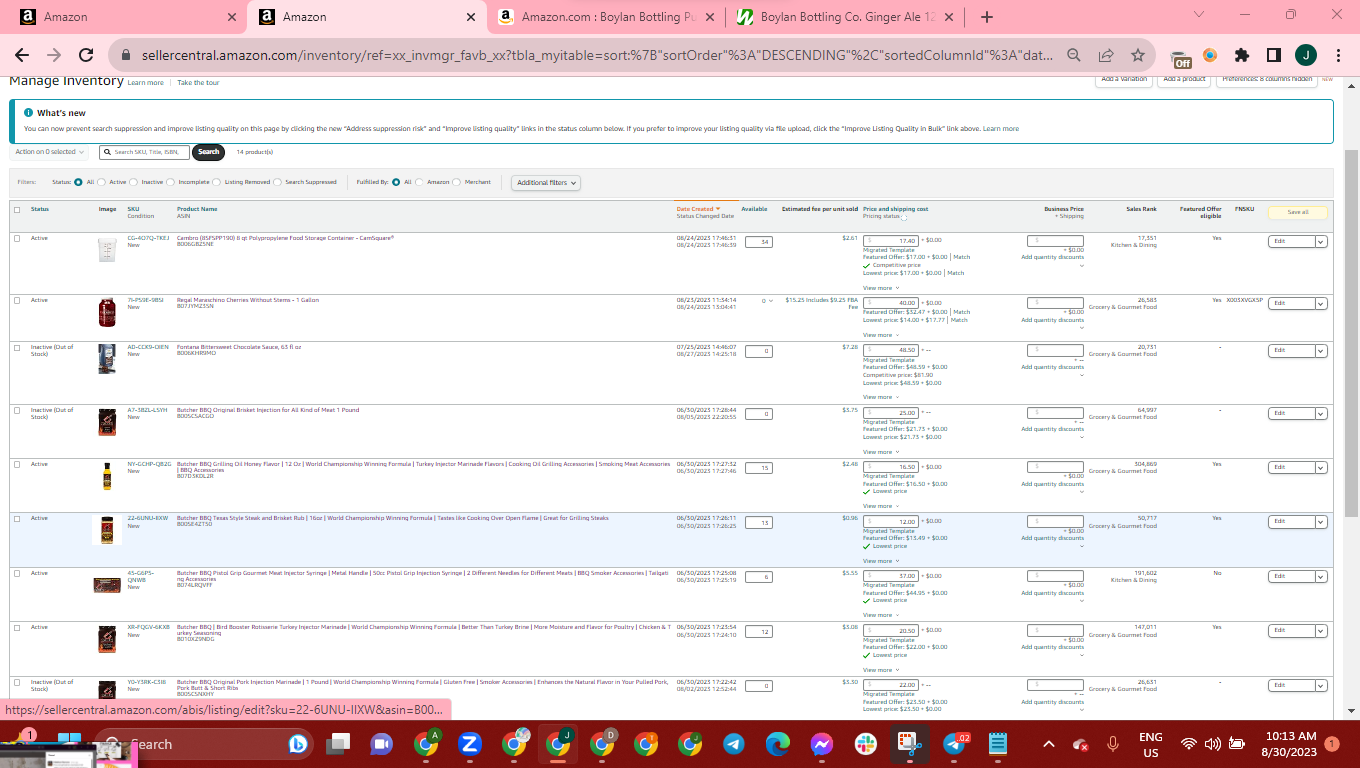
Task: Click the Bing icon in taskbar search
Action: click(297, 744)
